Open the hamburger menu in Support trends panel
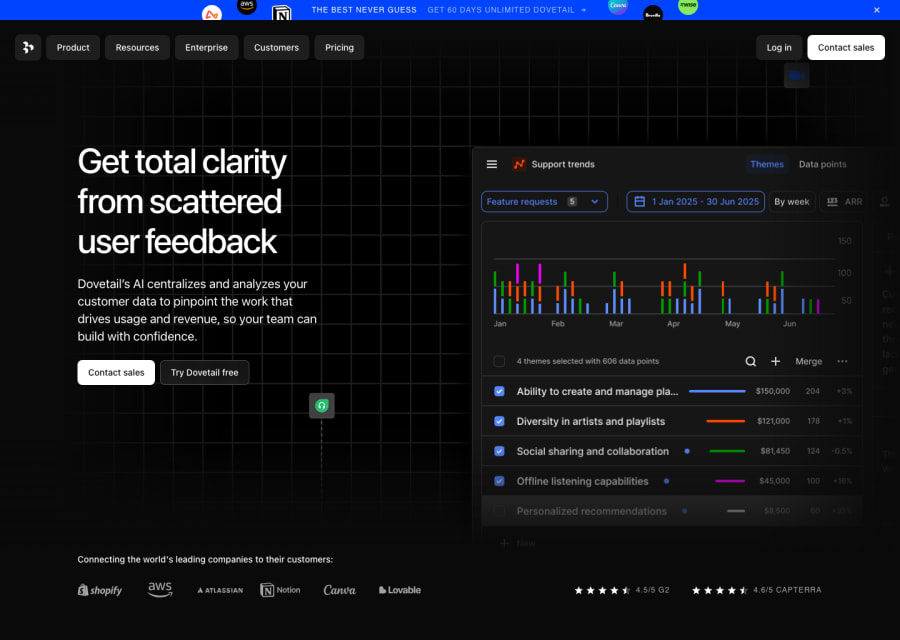Screen dimensions: 900x640 coord(492,164)
